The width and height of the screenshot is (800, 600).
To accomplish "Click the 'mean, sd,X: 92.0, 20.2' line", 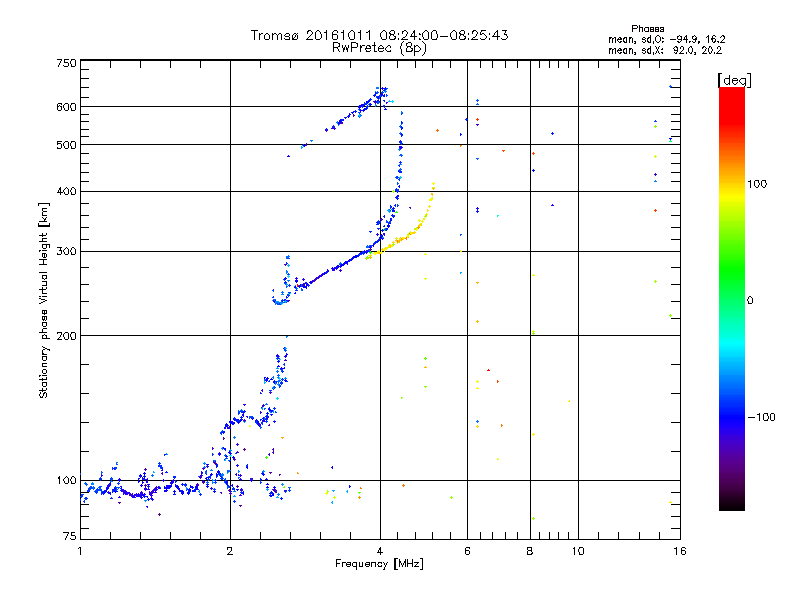I will point(665,50).
